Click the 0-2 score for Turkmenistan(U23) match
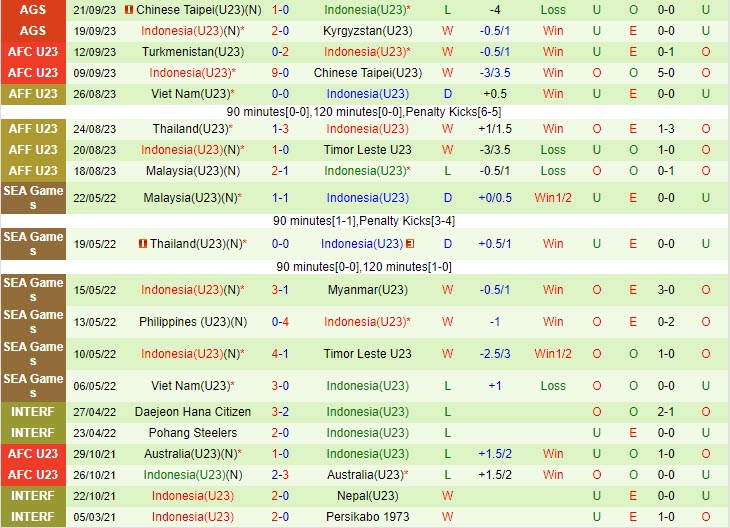The image size is (730, 528). [280, 52]
